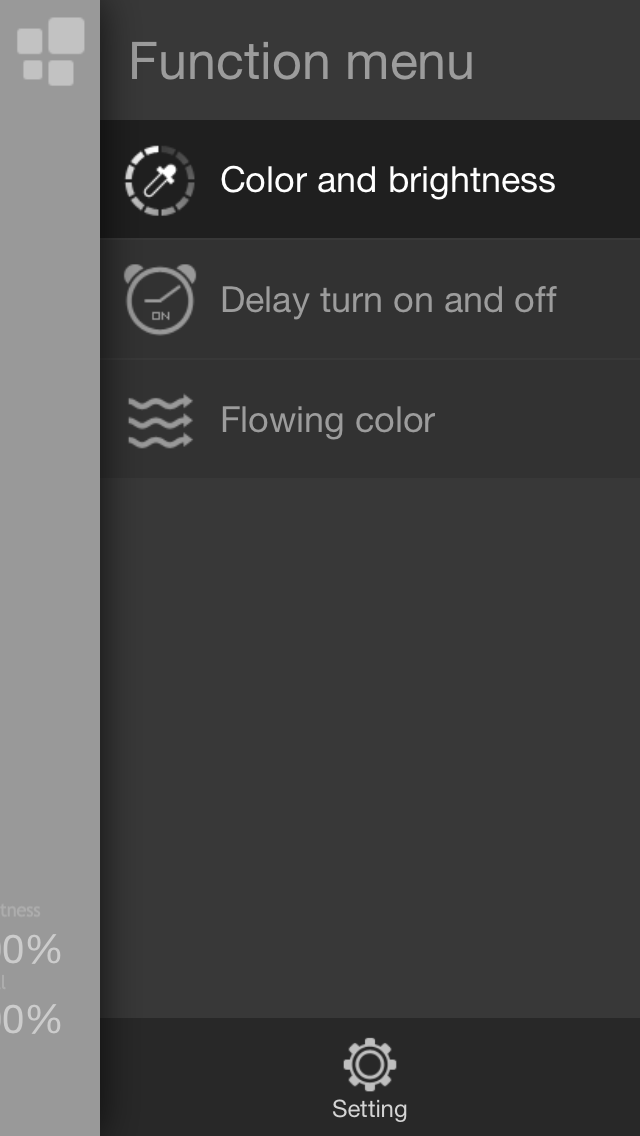
Task: Tap the four-squares menu icon at top left
Action: pos(50,52)
